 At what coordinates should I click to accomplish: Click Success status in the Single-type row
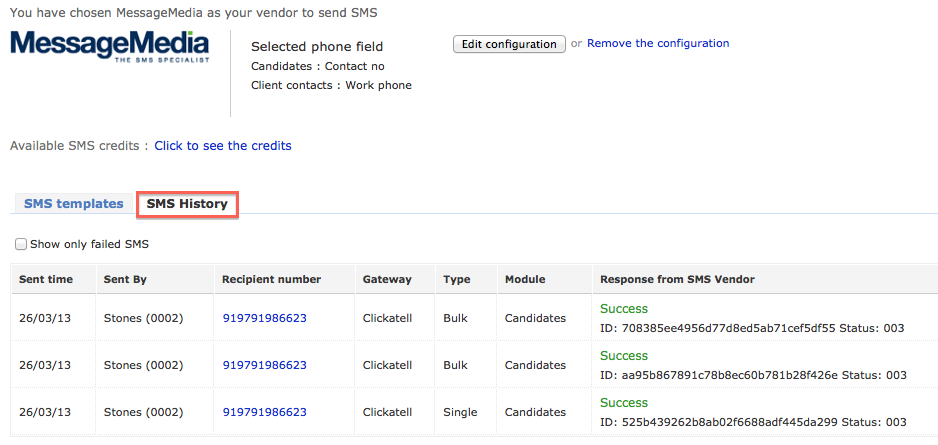pos(624,403)
